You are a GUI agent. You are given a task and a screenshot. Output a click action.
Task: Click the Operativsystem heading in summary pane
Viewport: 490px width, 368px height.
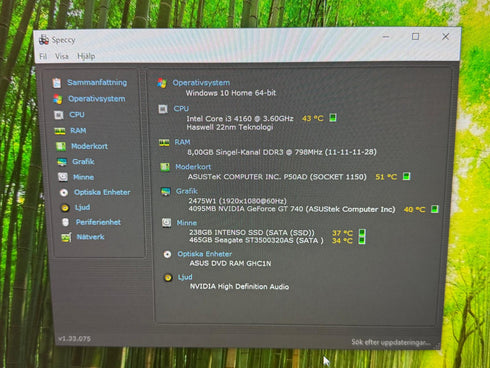[x=201, y=83]
